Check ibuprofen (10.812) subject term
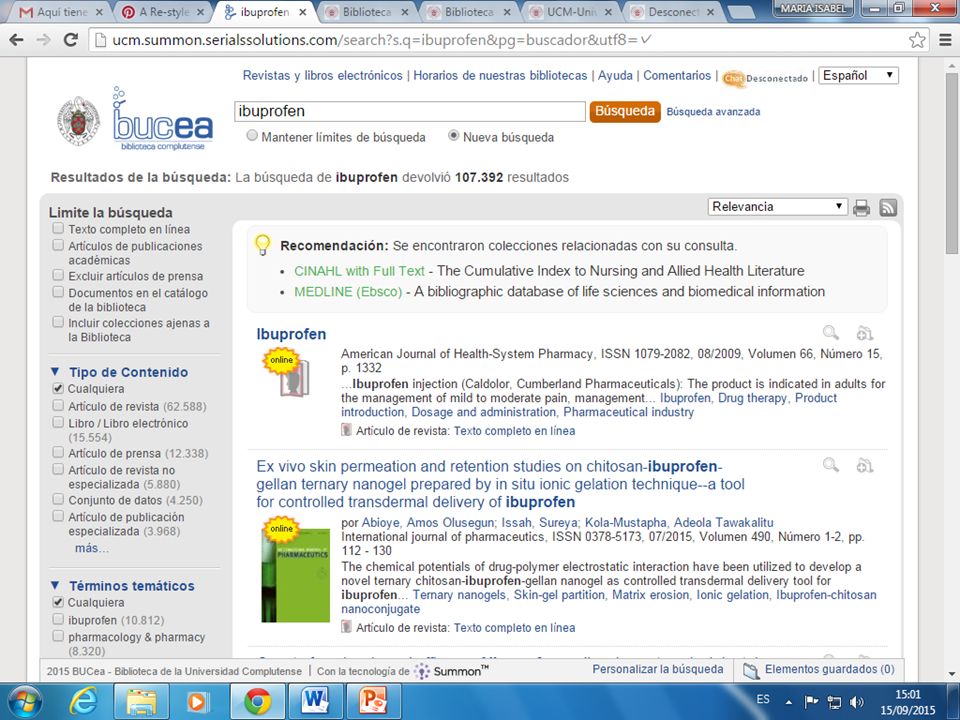Screen dimensions: 960x720 pos(58,619)
